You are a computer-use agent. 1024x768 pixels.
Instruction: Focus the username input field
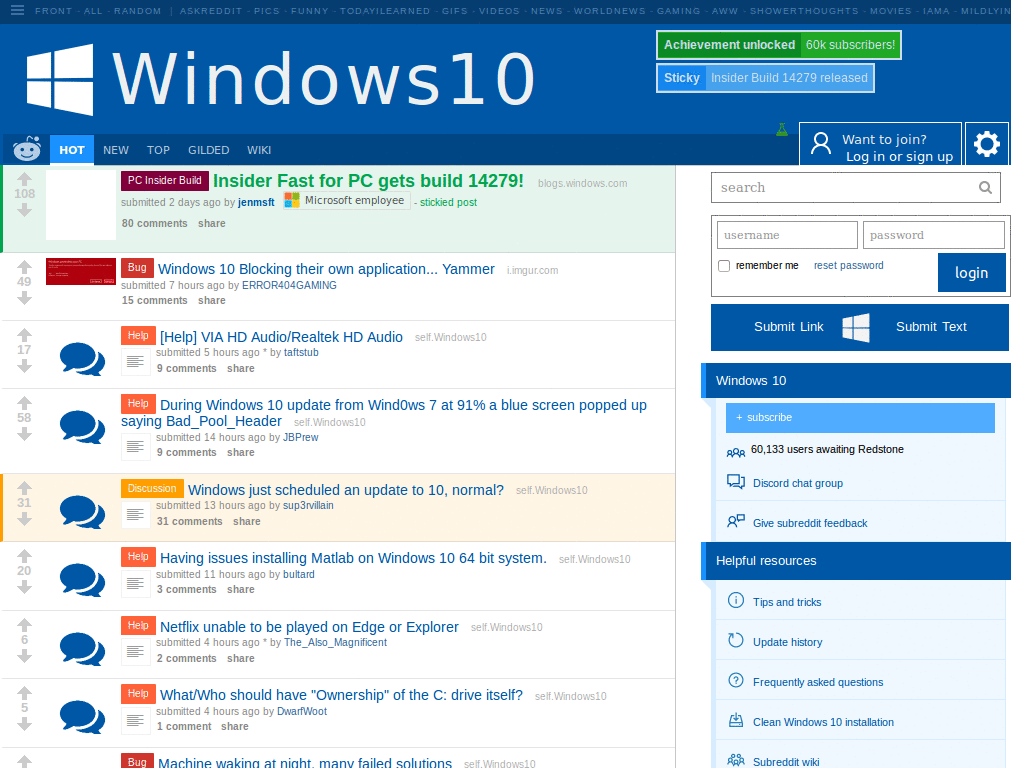point(787,235)
